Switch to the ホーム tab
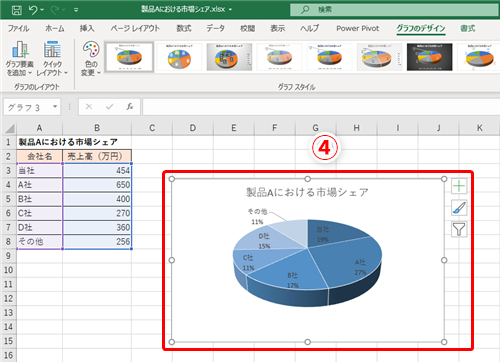This screenshot has width=500, height=362. pyautogui.click(x=55, y=29)
